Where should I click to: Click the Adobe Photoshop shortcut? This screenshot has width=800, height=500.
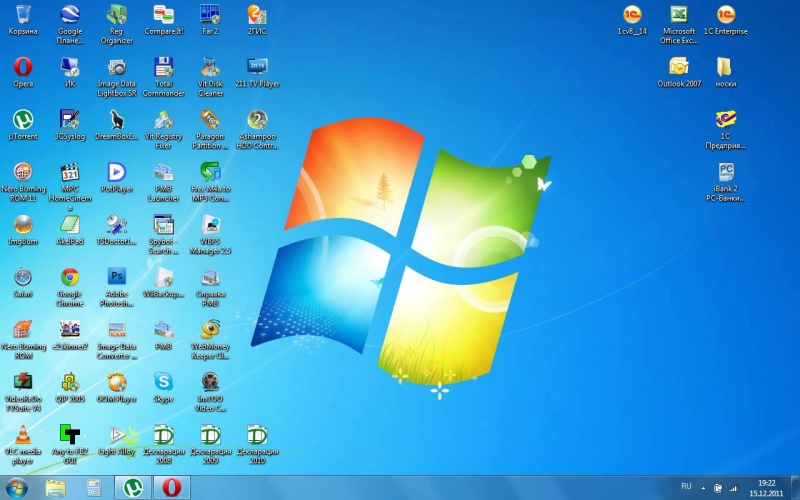[117, 278]
